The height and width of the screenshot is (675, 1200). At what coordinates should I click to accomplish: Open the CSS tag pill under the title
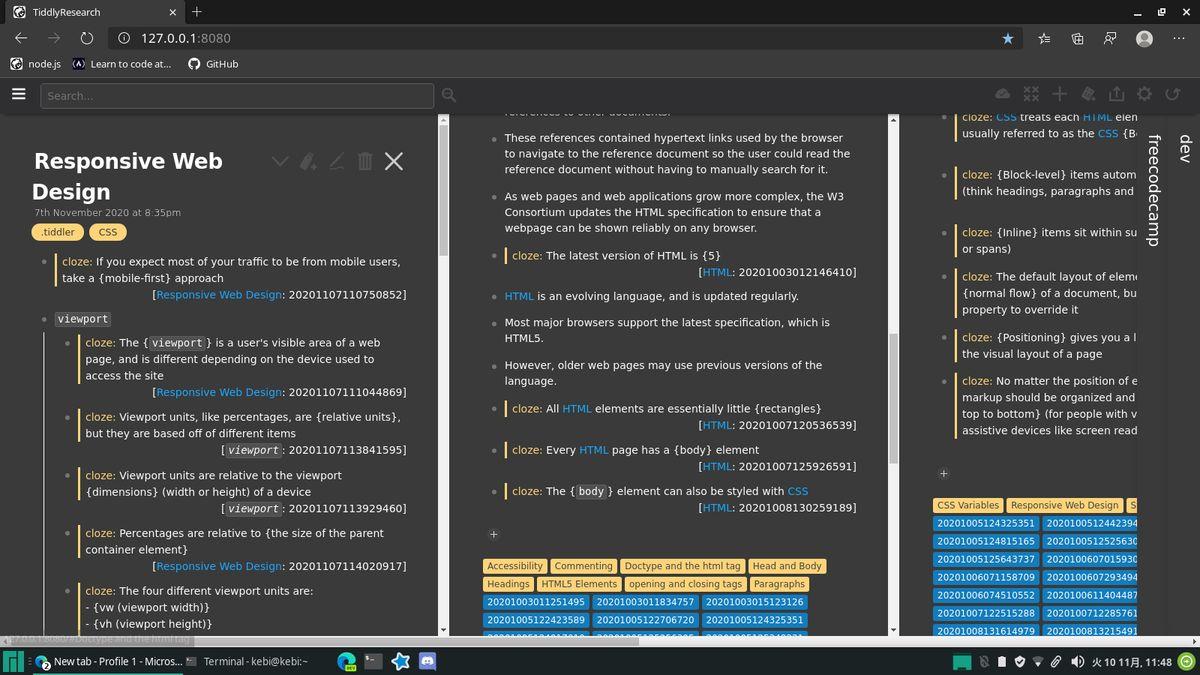tap(108, 232)
